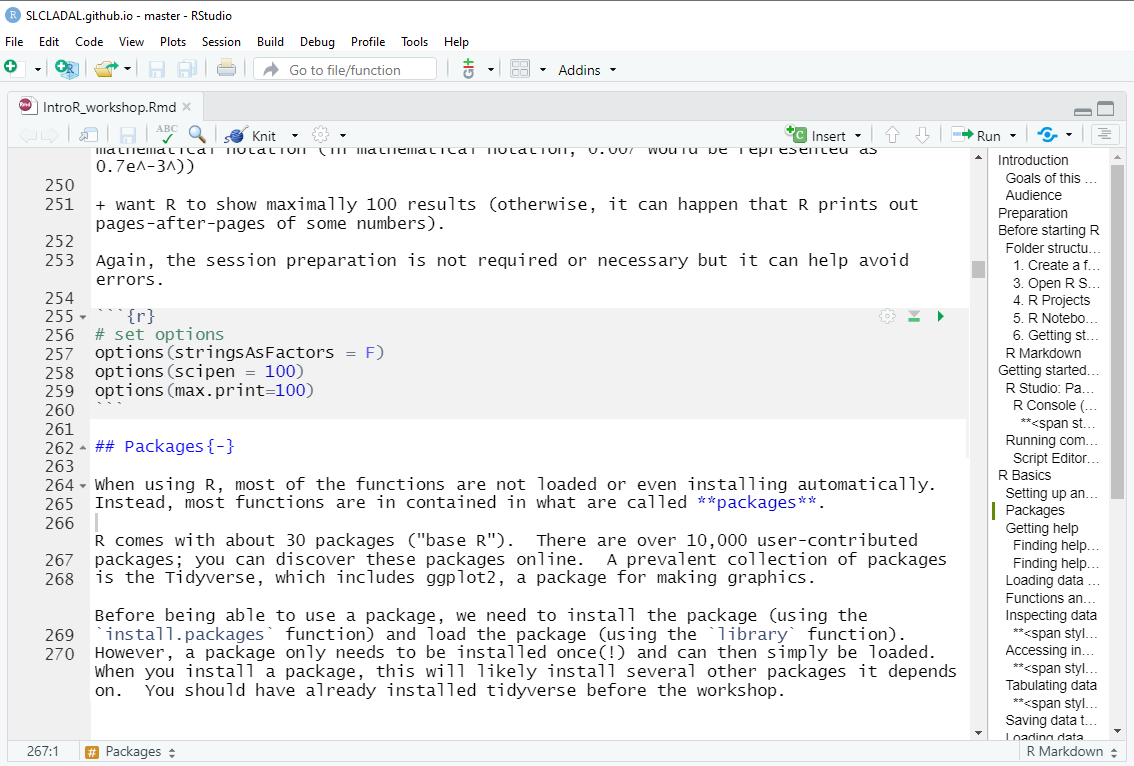Go to next section/chunk down arrow
The width and height of the screenshot is (1134, 766).
point(923,135)
